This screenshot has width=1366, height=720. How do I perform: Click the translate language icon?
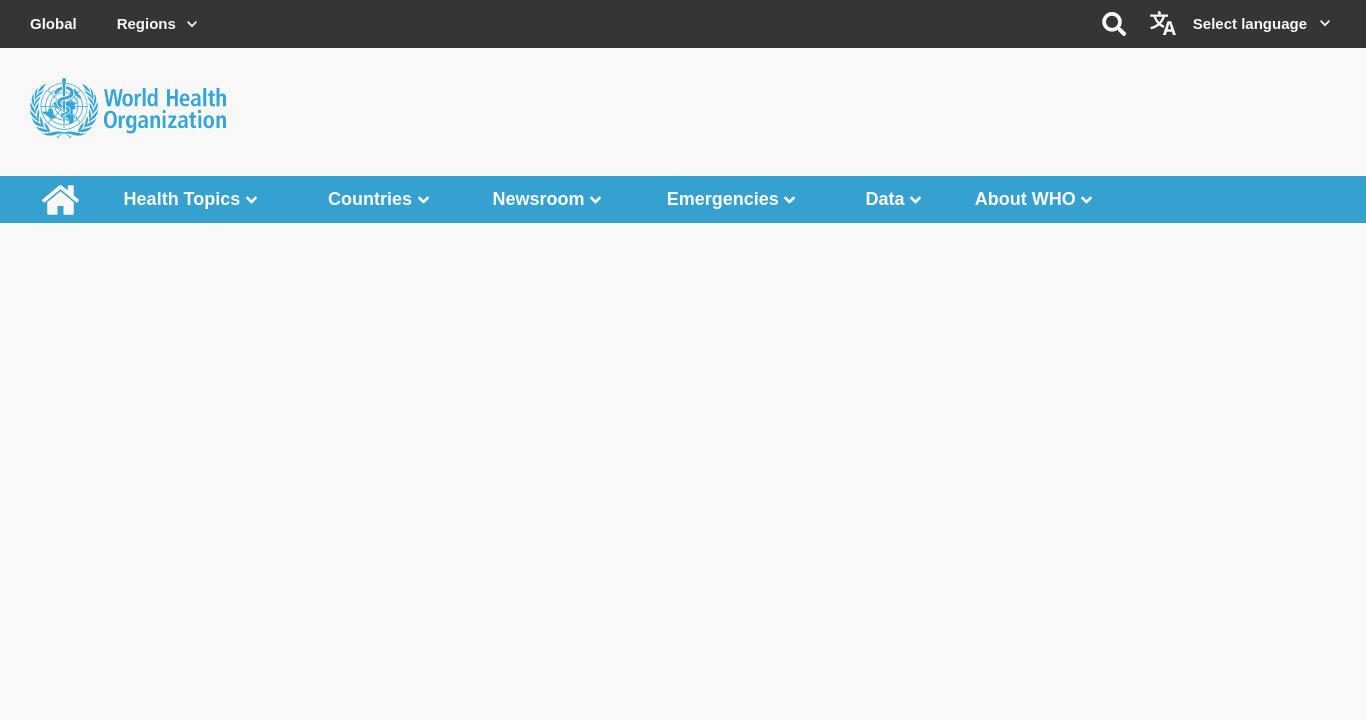(1163, 23)
